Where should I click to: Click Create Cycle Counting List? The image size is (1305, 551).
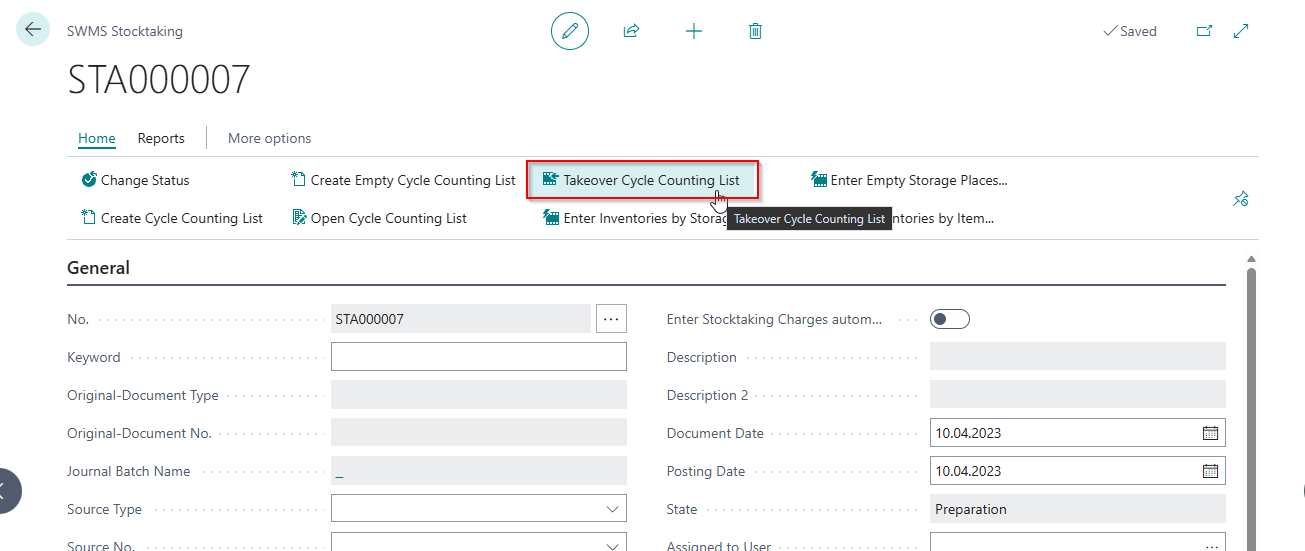tap(171, 218)
